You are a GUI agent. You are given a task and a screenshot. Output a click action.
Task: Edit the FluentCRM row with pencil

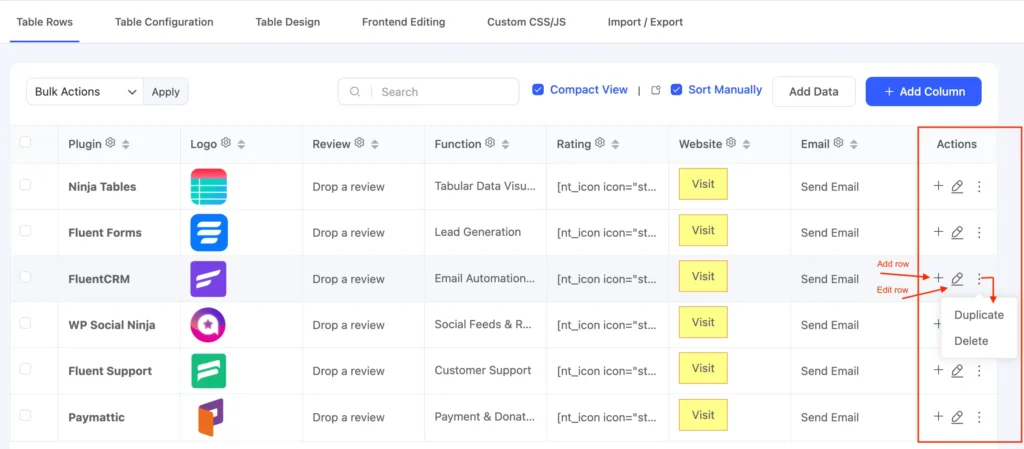pyautogui.click(x=957, y=279)
